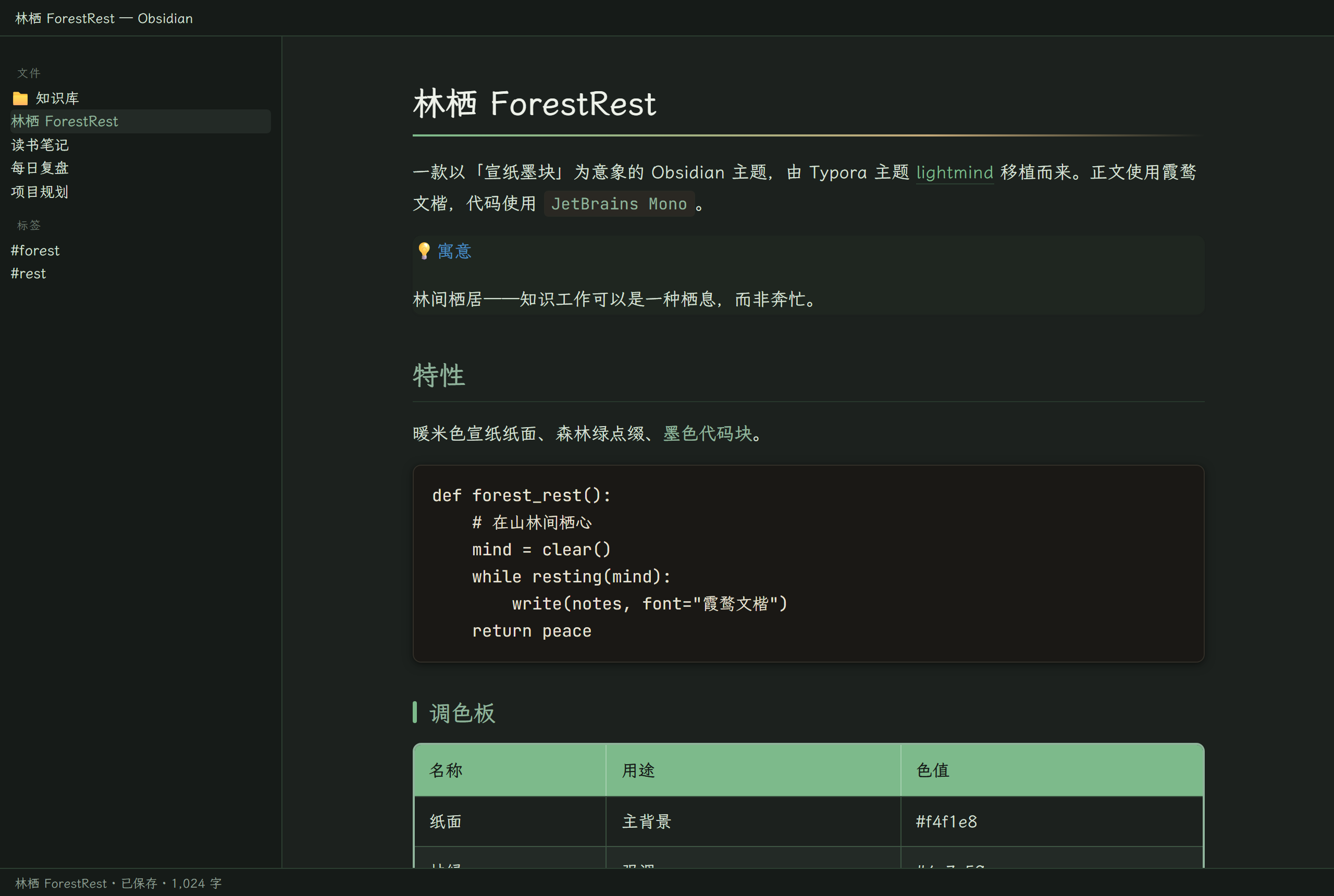The width and height of the screenshot is (1334, 896).
Task: Click the write(notes, font=...) code line
Action: pyautogui.click(x=650, y=604)
